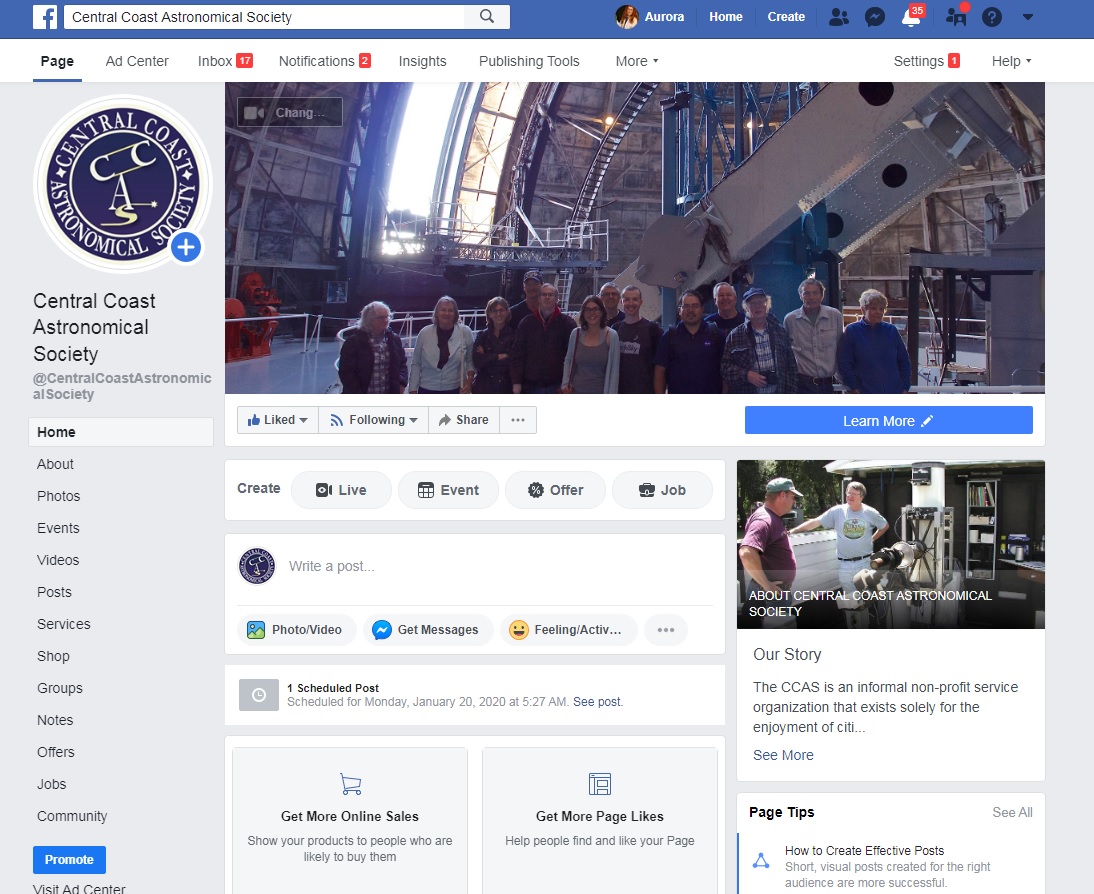
Task: Click the About Central Coast Astronomical Society image
Action: pos(891,544)
